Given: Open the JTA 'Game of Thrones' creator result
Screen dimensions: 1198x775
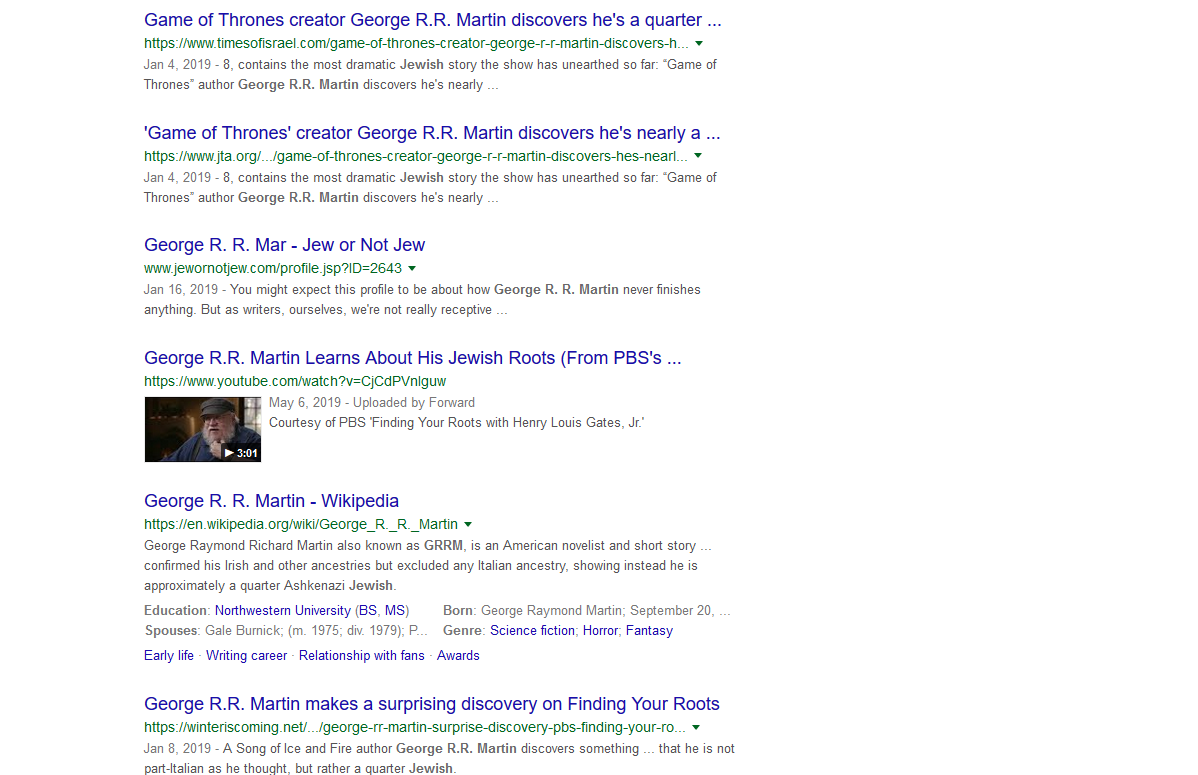Looking at the screenshot, I should (432, 133).
